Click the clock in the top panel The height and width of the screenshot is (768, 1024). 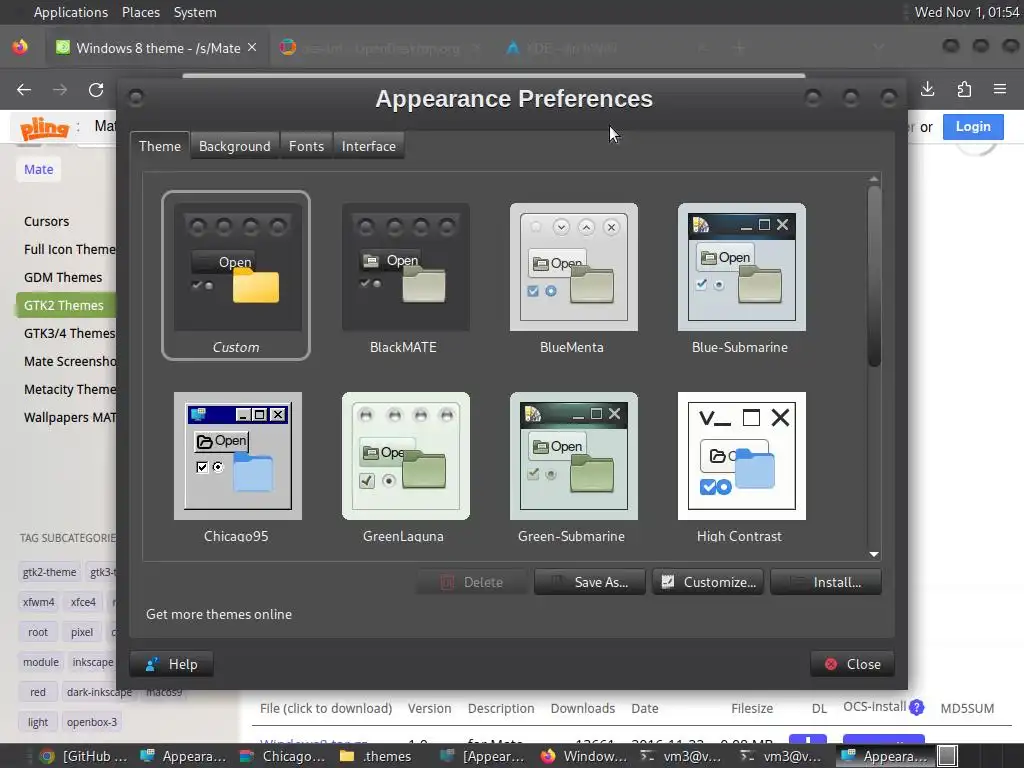pyautogui.click(x=967, y=12)
